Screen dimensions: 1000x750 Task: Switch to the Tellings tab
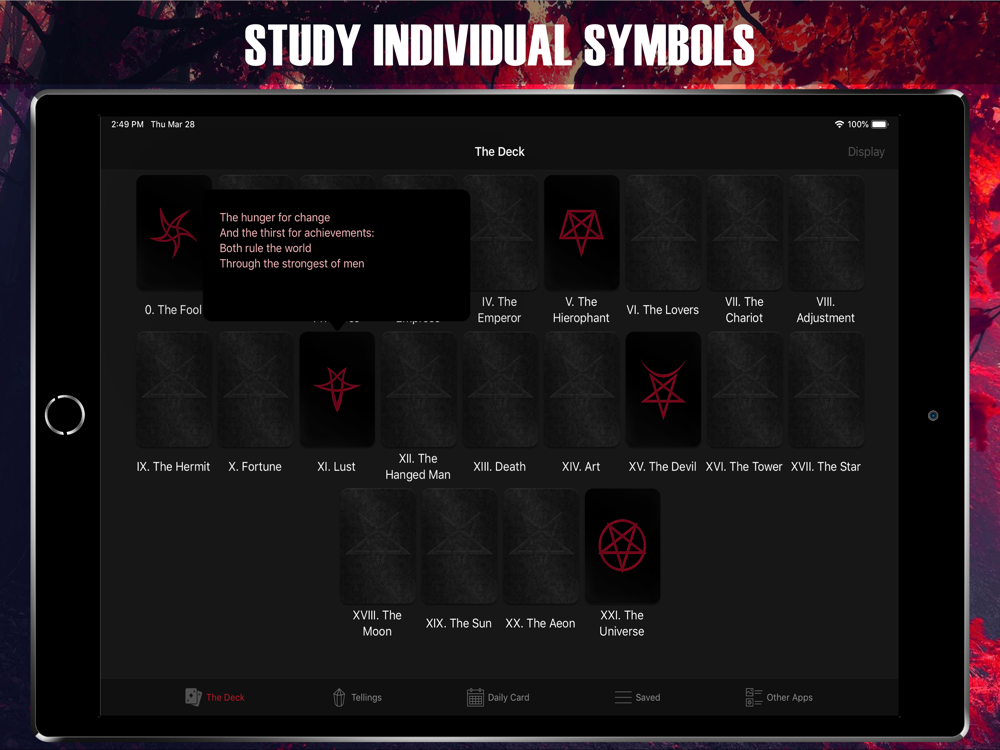366,697
